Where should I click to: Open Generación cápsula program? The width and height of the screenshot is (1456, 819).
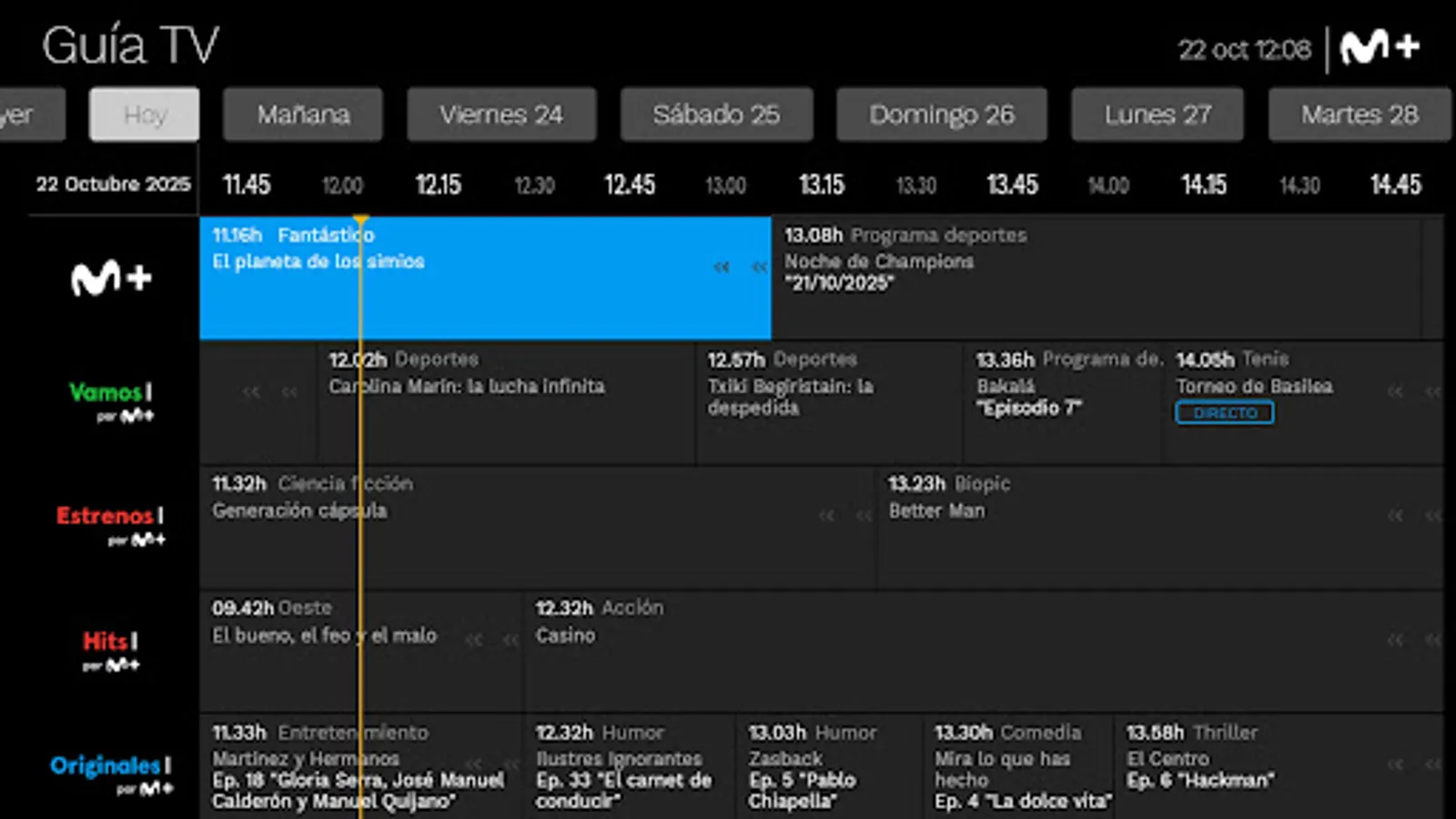[x=537, y=527]
